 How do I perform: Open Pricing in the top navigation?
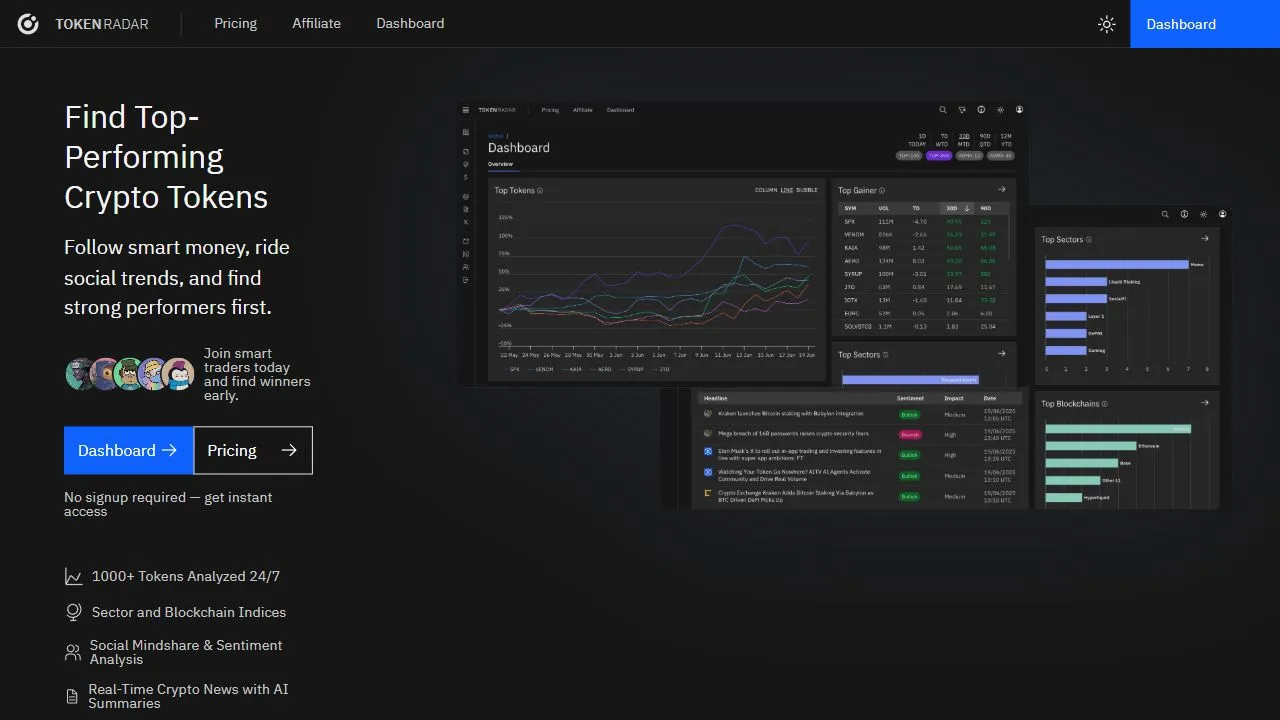tap(236, 23)
